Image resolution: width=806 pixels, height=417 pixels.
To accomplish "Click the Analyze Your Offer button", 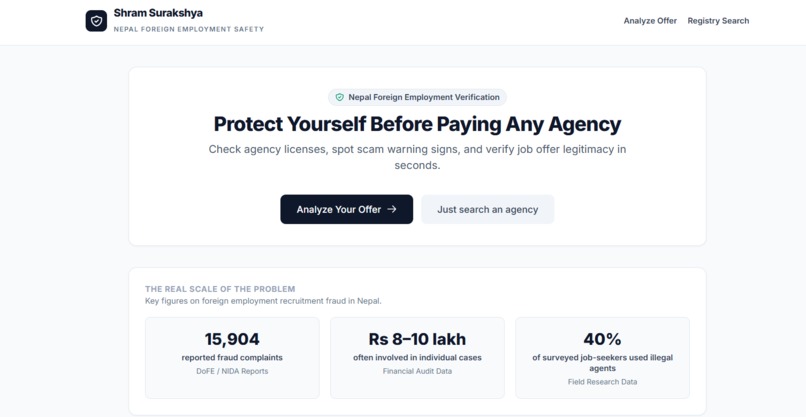I will click(346, 209).
